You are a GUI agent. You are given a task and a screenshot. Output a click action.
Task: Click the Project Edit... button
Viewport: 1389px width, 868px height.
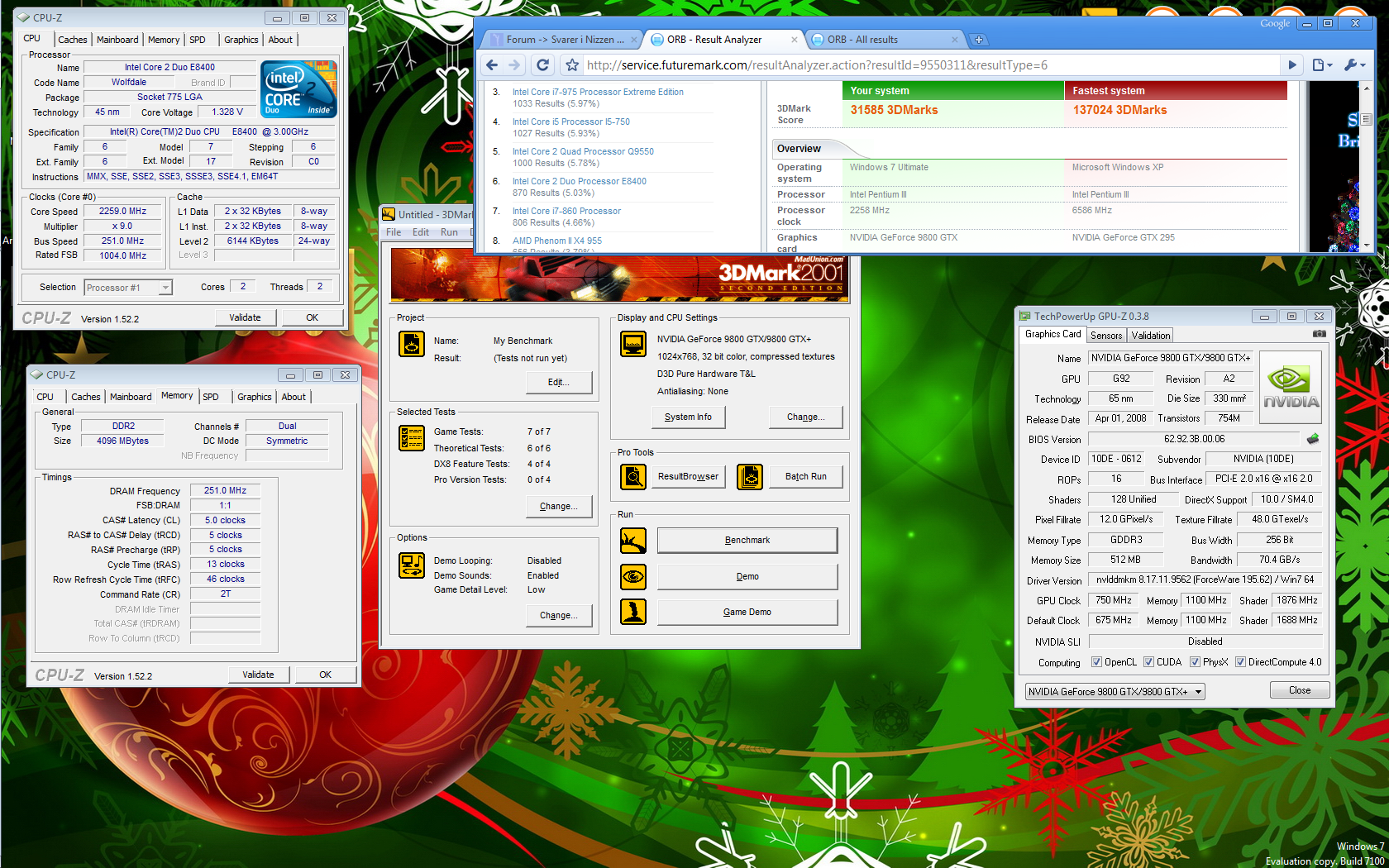(x=559, y=382)
